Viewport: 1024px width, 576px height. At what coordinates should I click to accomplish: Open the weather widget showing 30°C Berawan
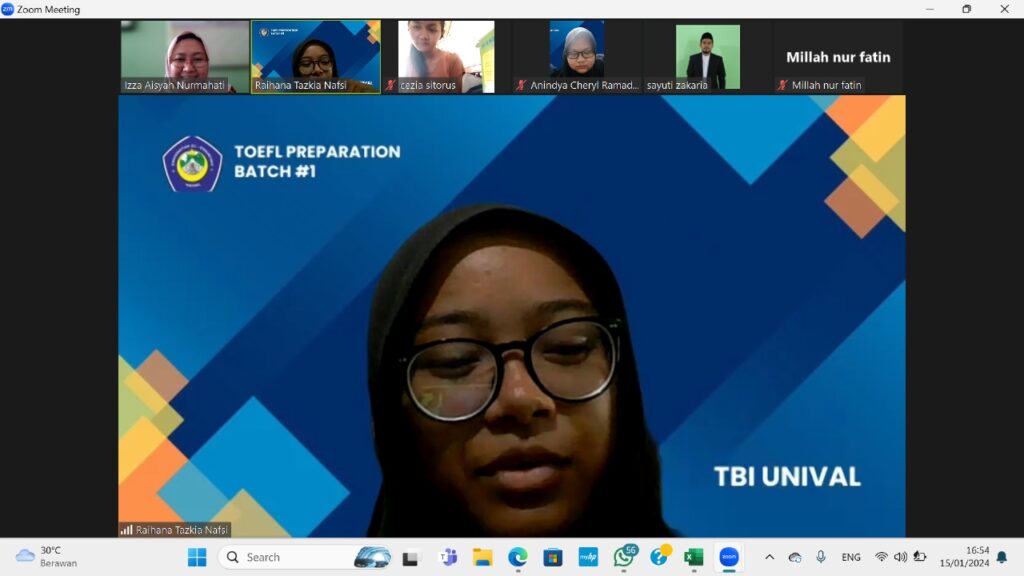47,557
